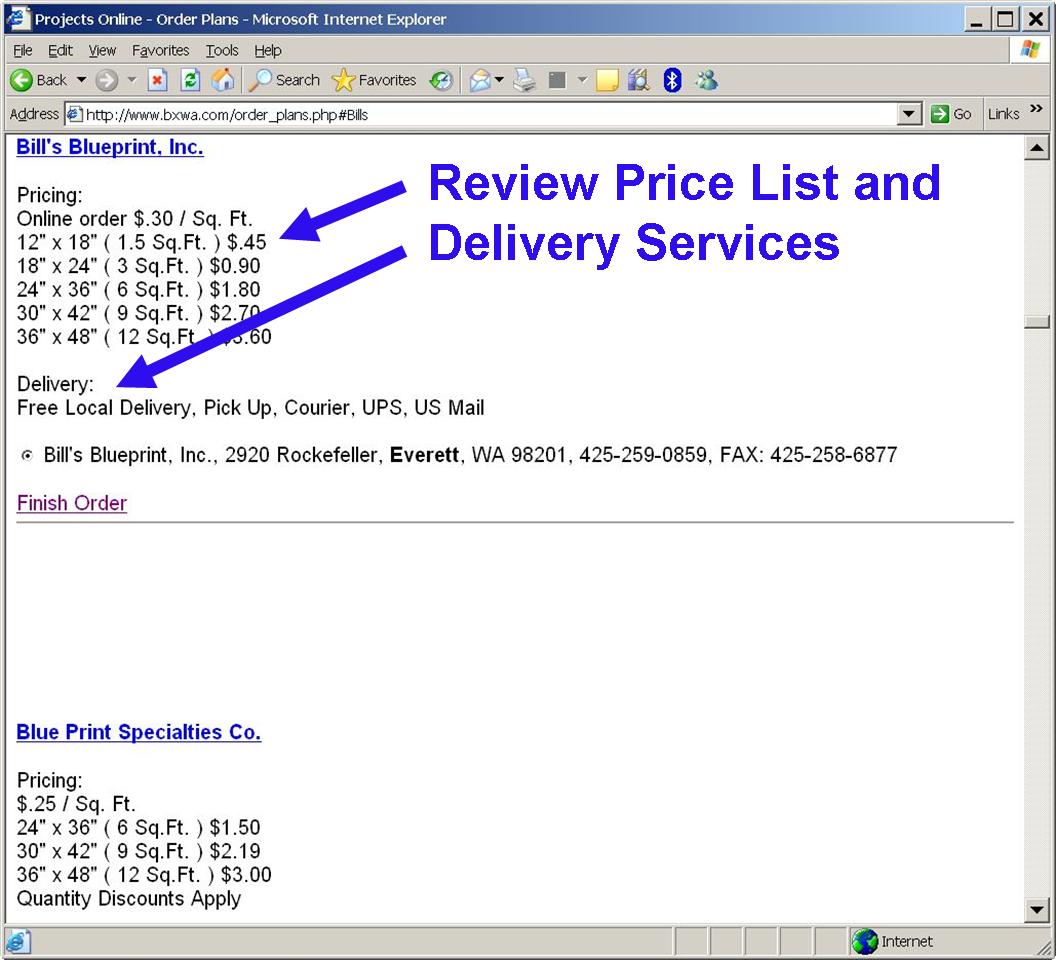Stop loading the page with the red X

[157, 81]
